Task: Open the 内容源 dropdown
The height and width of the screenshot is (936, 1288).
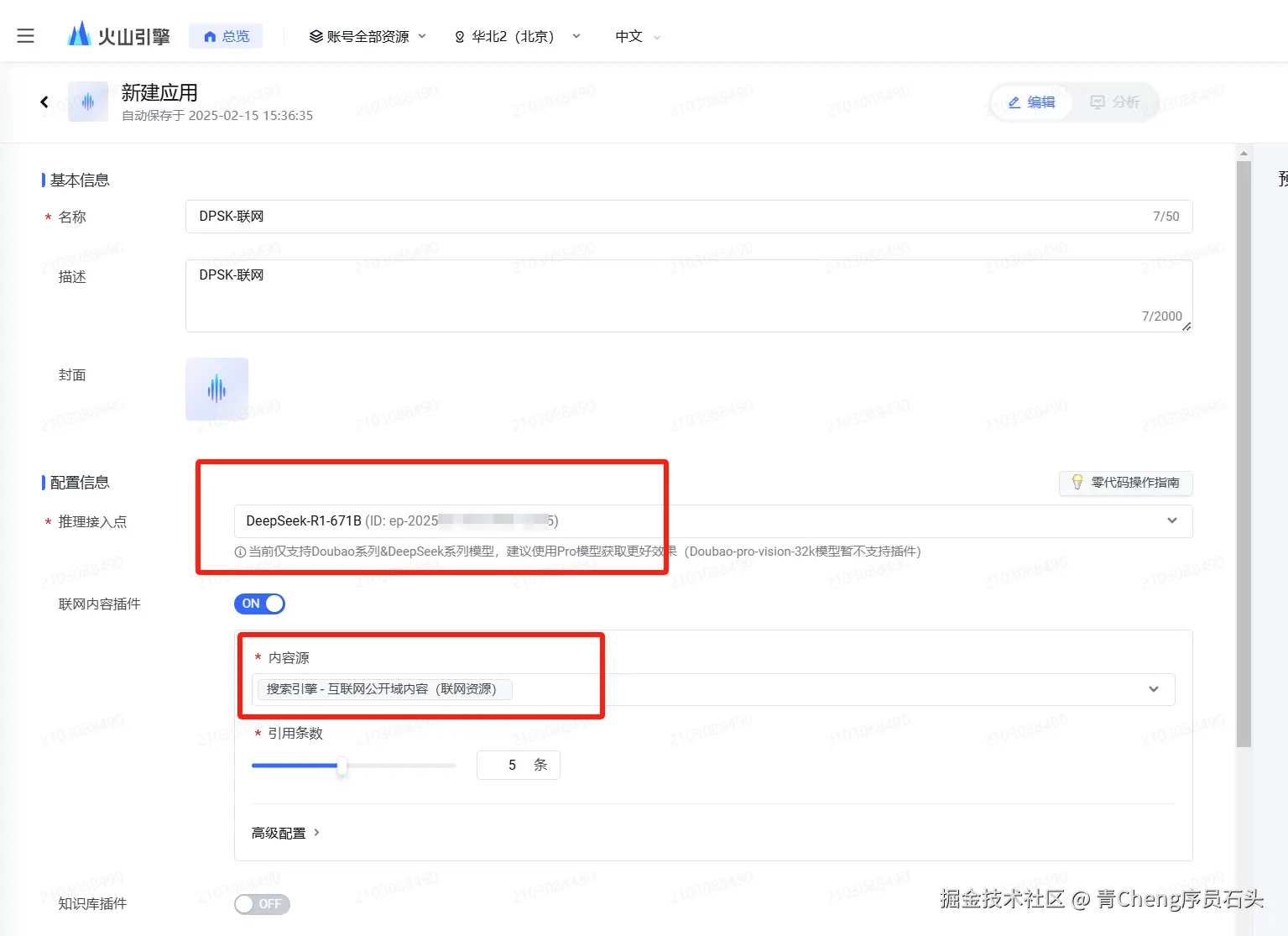Action: tap(713, 689)
